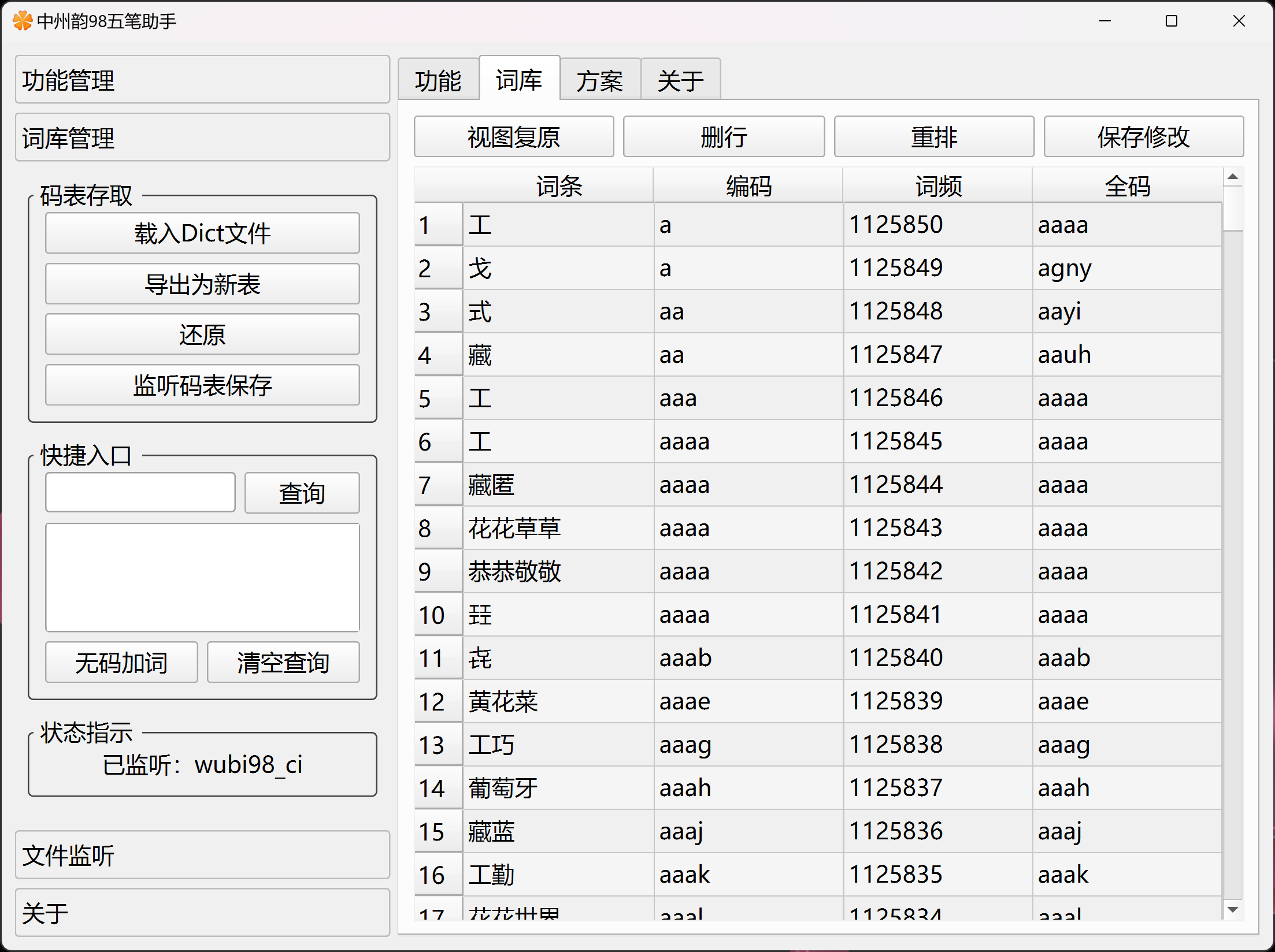Switch to the 方案 tab
The image size is (1275, 952).
tap(600, 80)
